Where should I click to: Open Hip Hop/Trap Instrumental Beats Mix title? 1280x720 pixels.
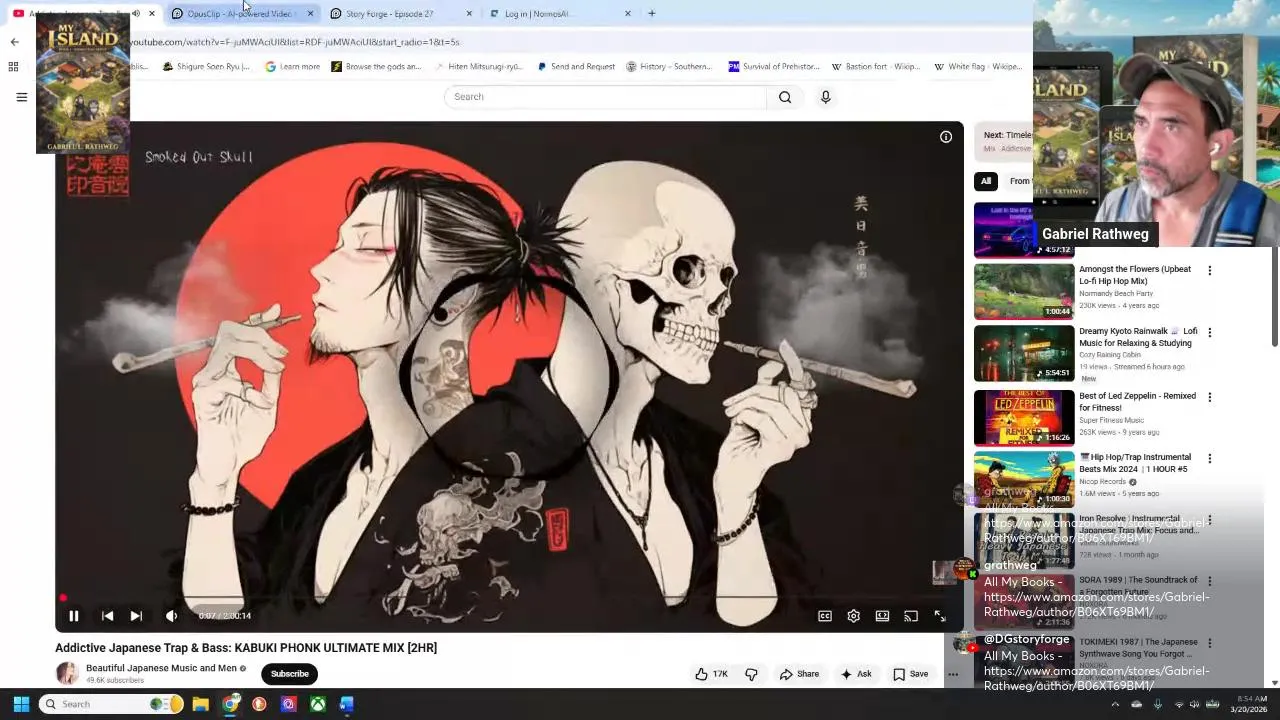pos(1135,463)
